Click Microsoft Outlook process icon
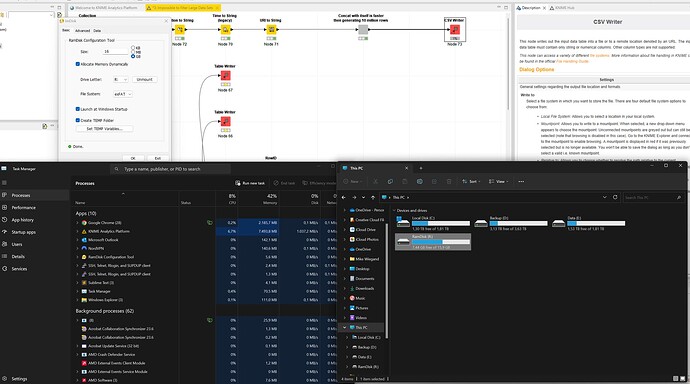Viewport: 690px width, 384px height. tap(84, 240)
